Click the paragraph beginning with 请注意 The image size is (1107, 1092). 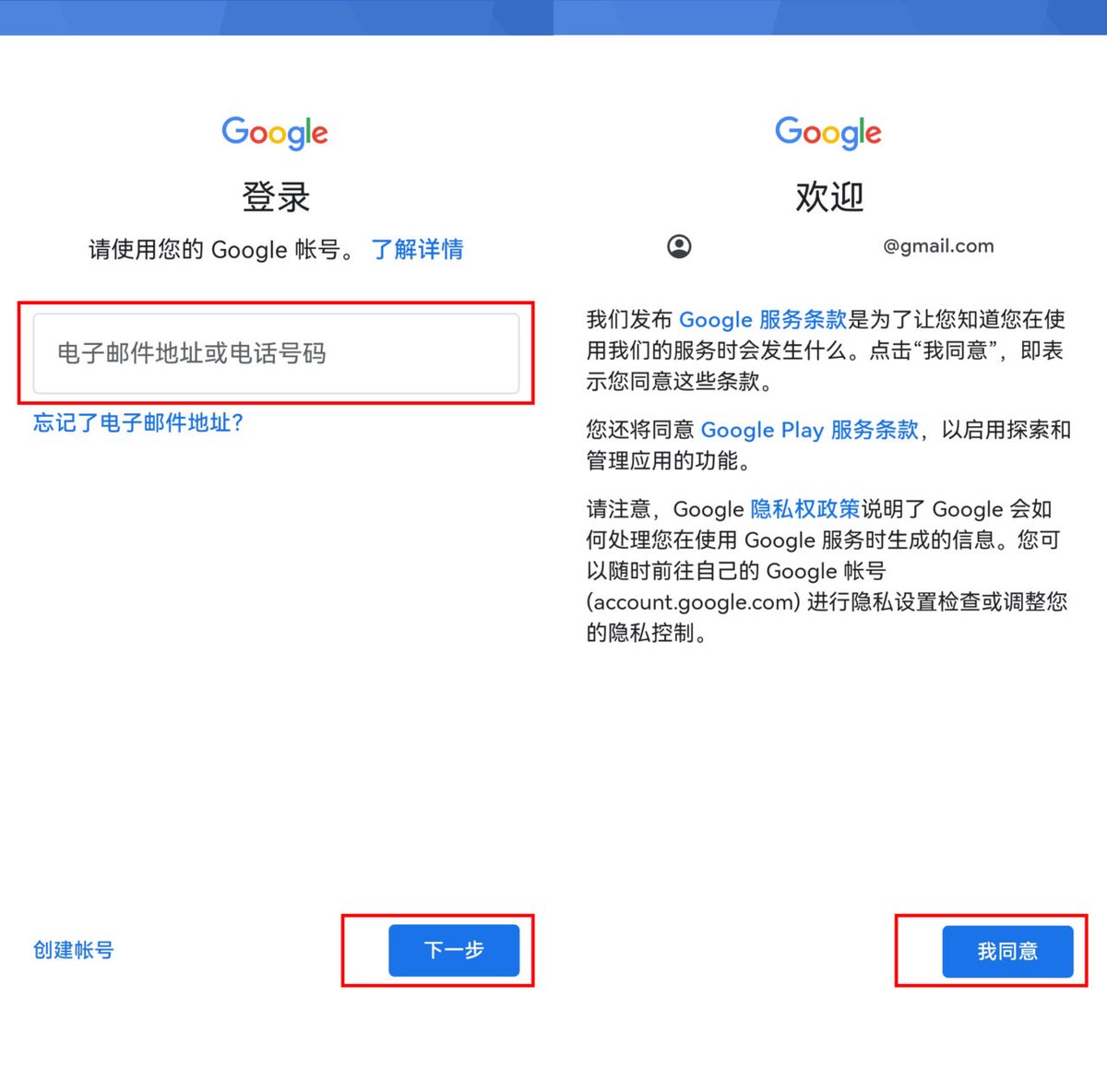click(827, 571)
